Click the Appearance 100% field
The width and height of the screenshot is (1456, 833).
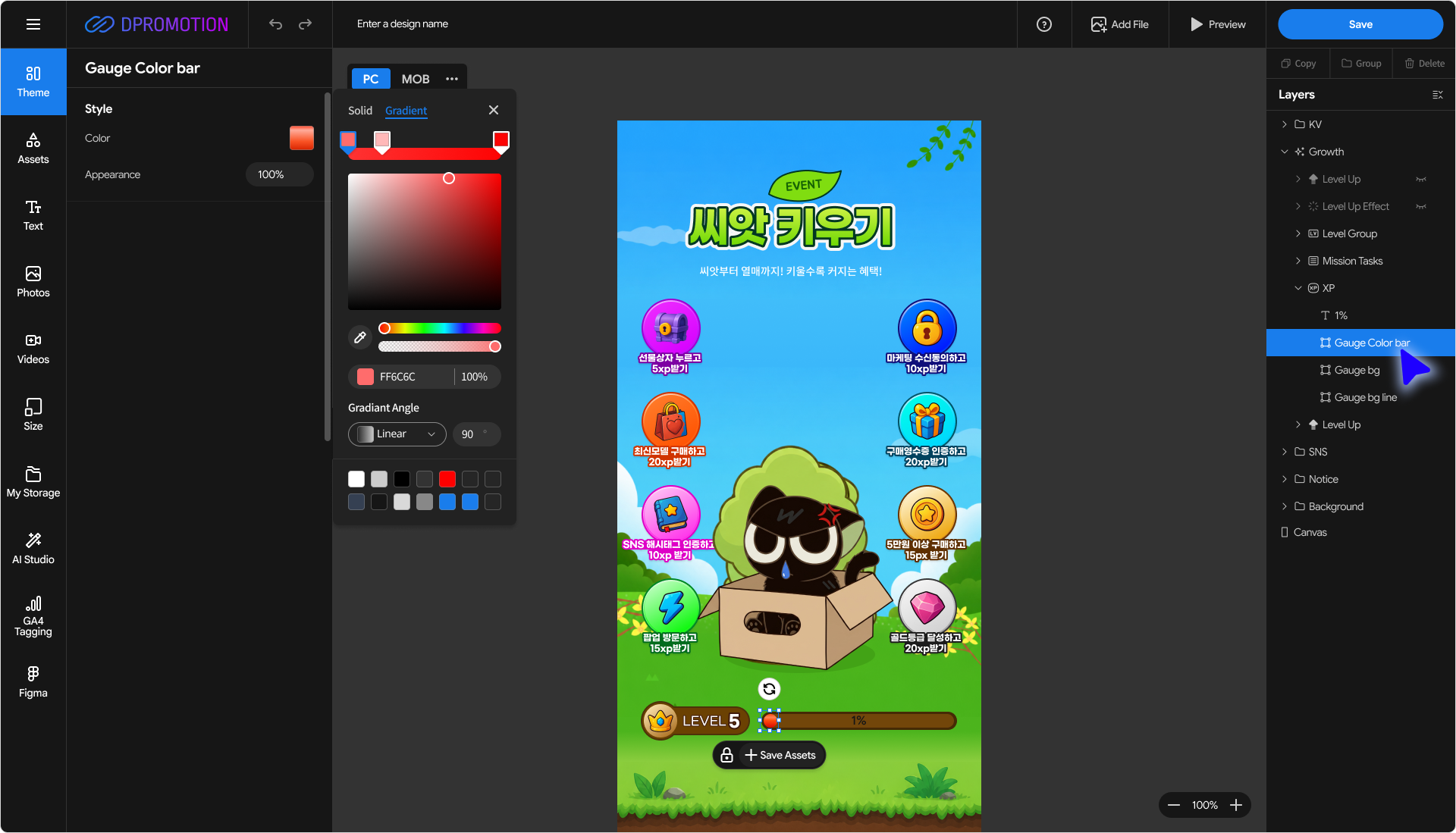(x=279, y=174)
